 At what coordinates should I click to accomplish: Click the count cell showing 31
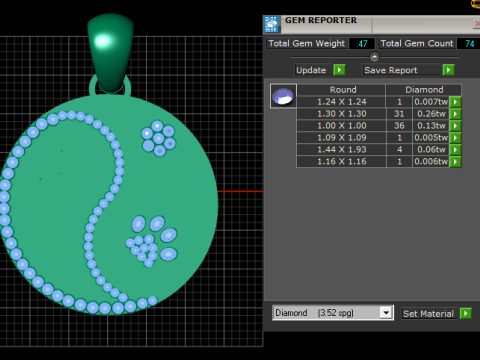pyautogui.click(x=399, y=114)
